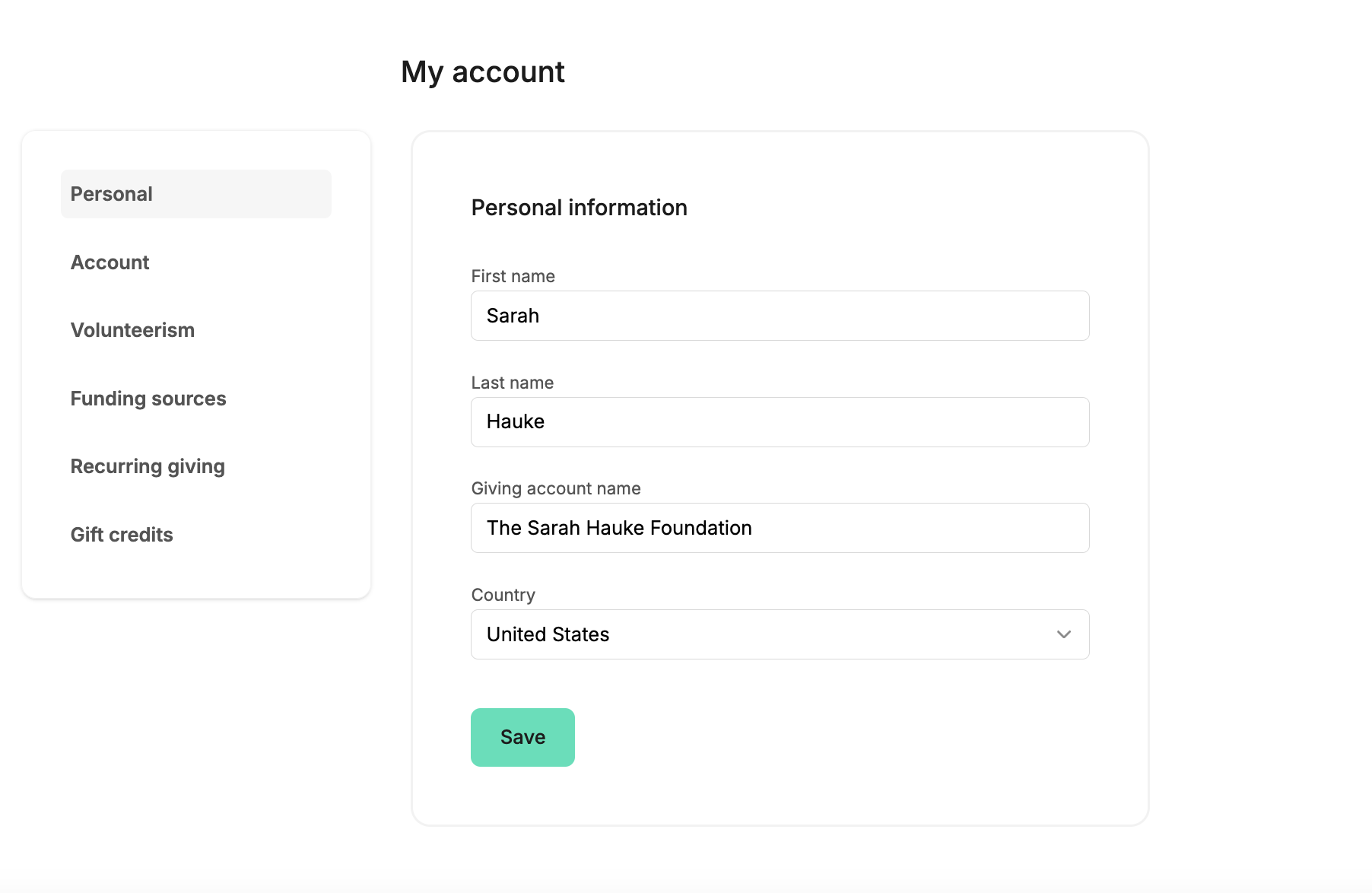
Task: Click the 'Giving account name' label
Action: (555, 488)
